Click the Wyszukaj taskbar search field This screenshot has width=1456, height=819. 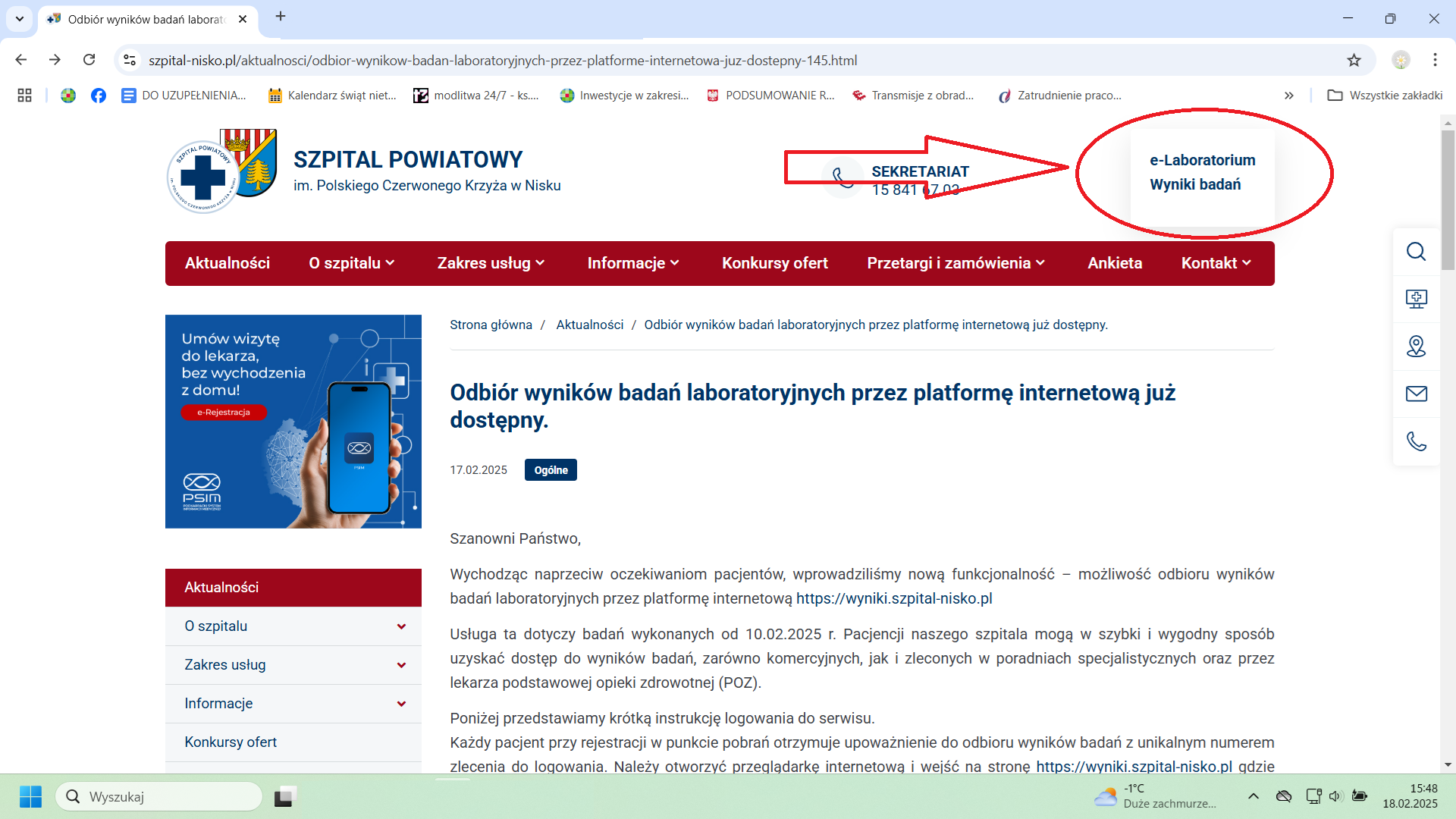coord(159,797)
